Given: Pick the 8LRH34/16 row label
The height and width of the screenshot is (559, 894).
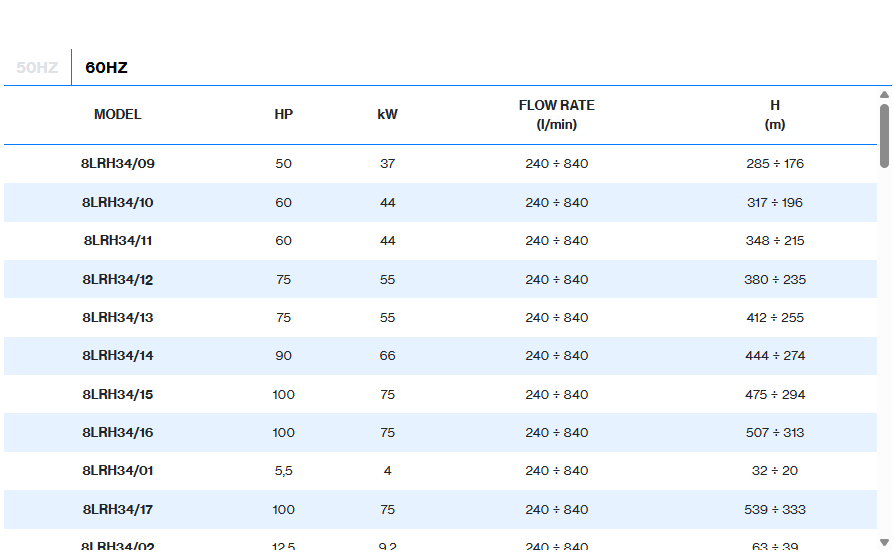Looking at the screenshot, I should (x=118, y=433).
